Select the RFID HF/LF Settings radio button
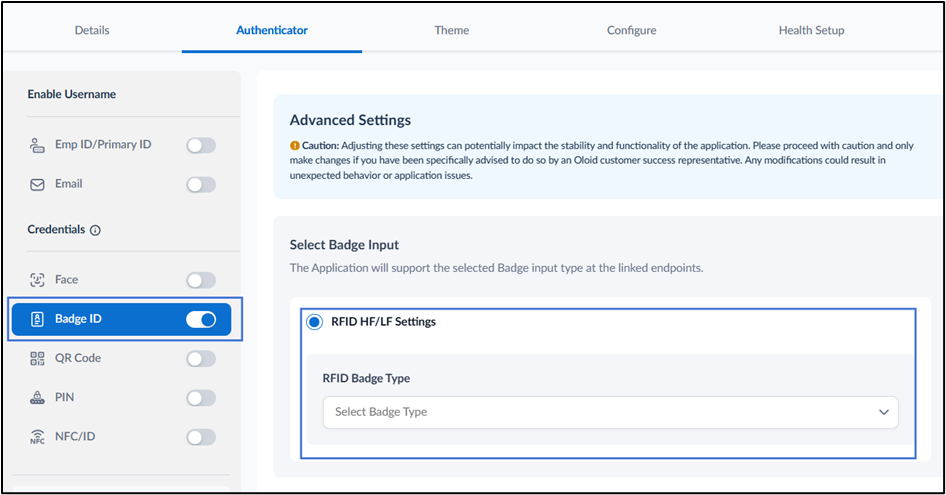946x495 pixels. [314, 322]
